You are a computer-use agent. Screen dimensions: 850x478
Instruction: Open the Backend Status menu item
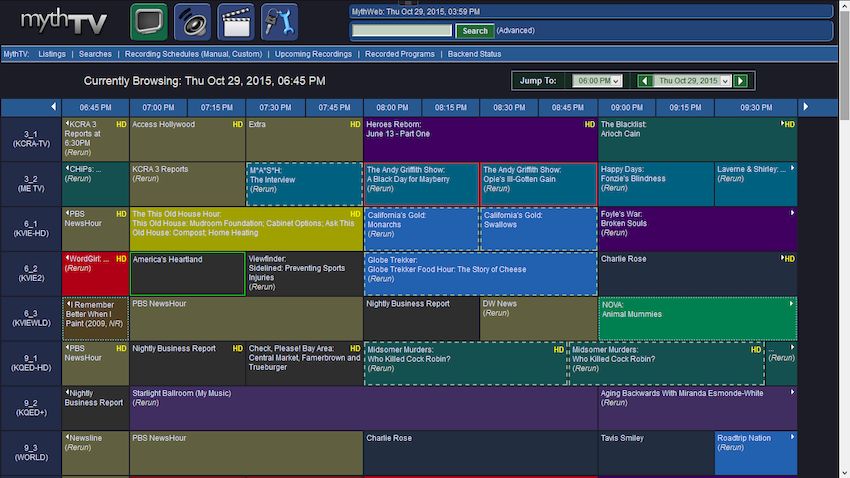[x=474, y=54]
